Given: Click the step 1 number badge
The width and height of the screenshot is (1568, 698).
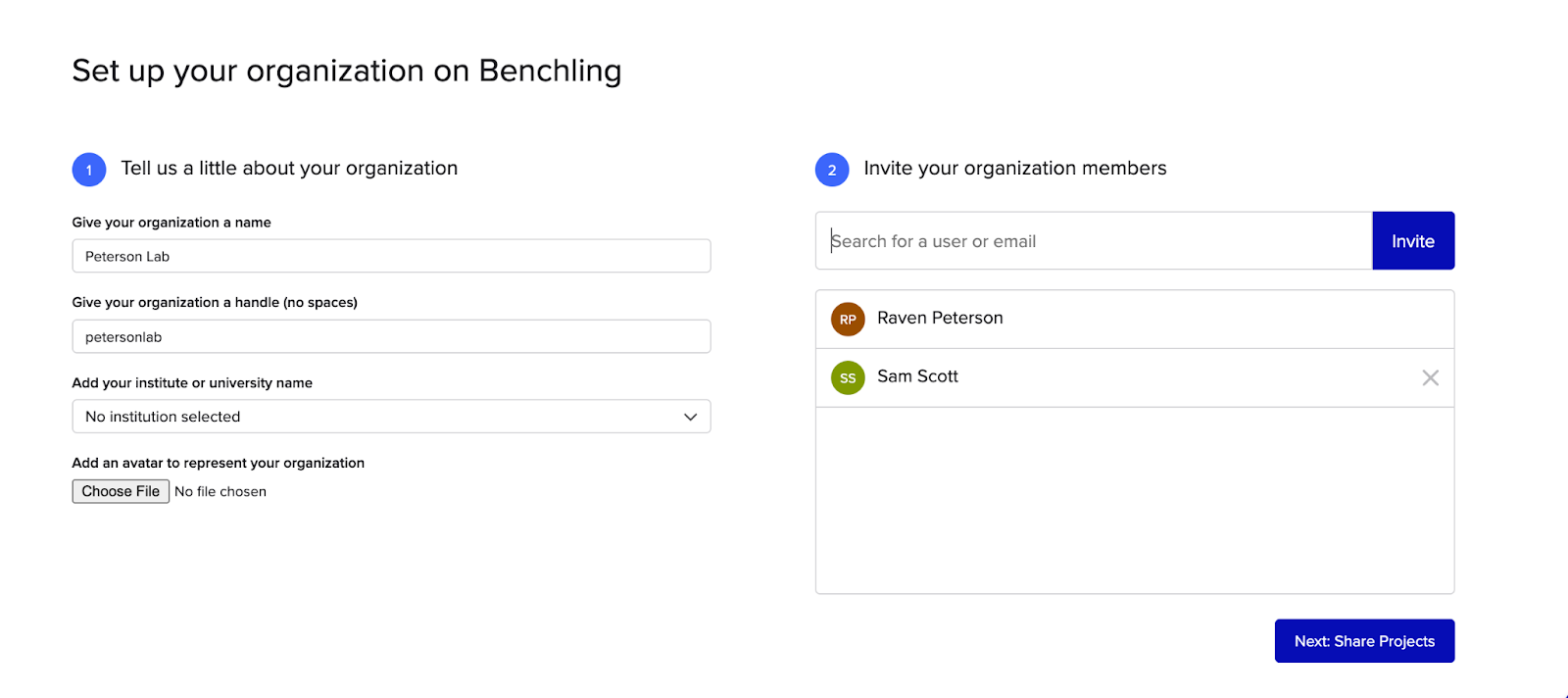Looking at the screenshot, I should click(x=89, y=170).
